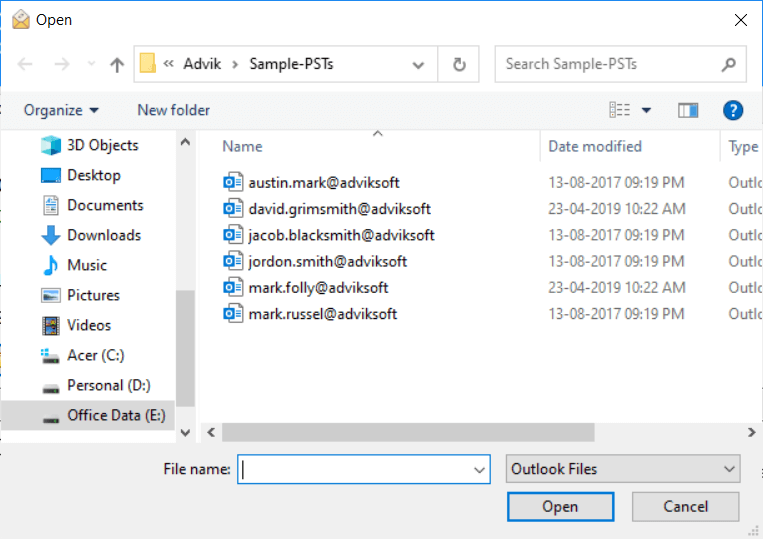Select the Acer (C:) drive
The image size is (763, 539).
click(83, 356)
